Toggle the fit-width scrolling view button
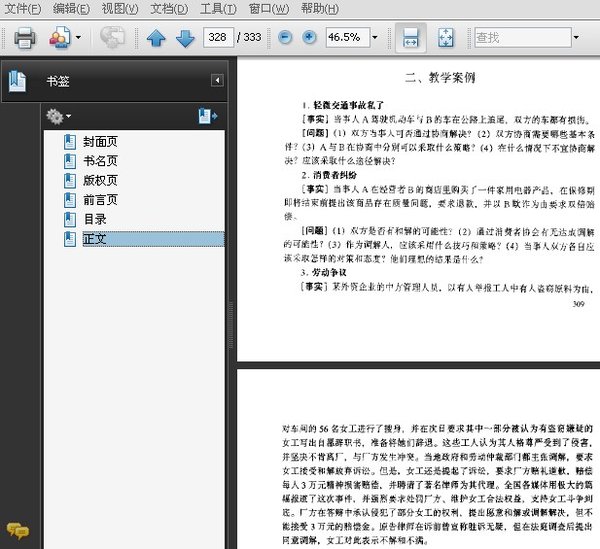Screen dimensions: 600x549 click(x=409, y=38)
